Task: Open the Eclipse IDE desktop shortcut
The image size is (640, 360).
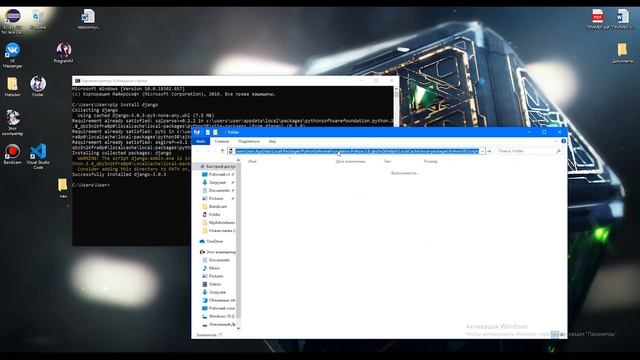Action: coord(13,20)
